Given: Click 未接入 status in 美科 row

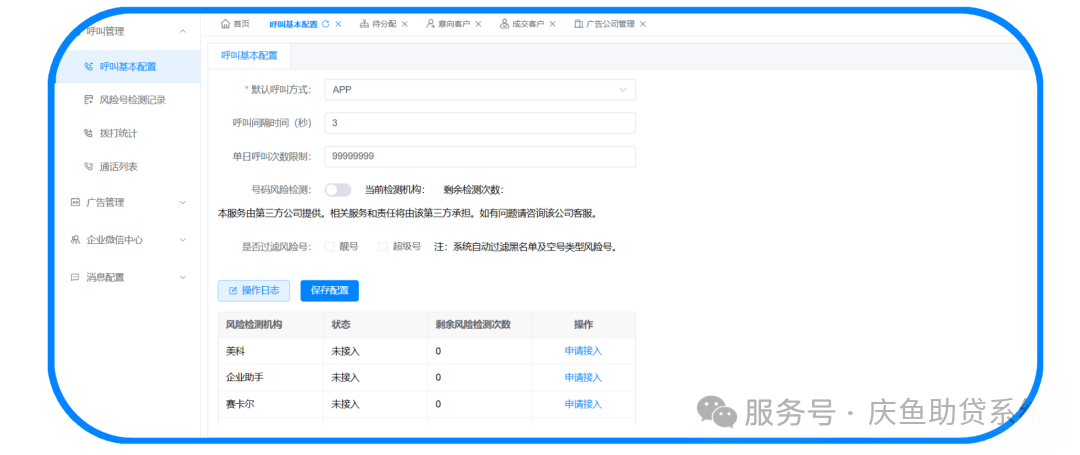Looking at the screenshot, I should pyautogui.click(x=346, y=351).
